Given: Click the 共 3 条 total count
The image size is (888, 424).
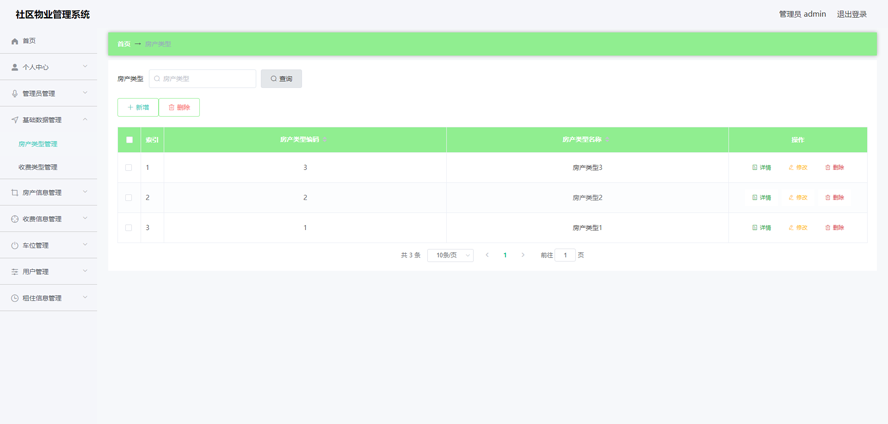Looking at the screenshot, I should pos(411,255).
